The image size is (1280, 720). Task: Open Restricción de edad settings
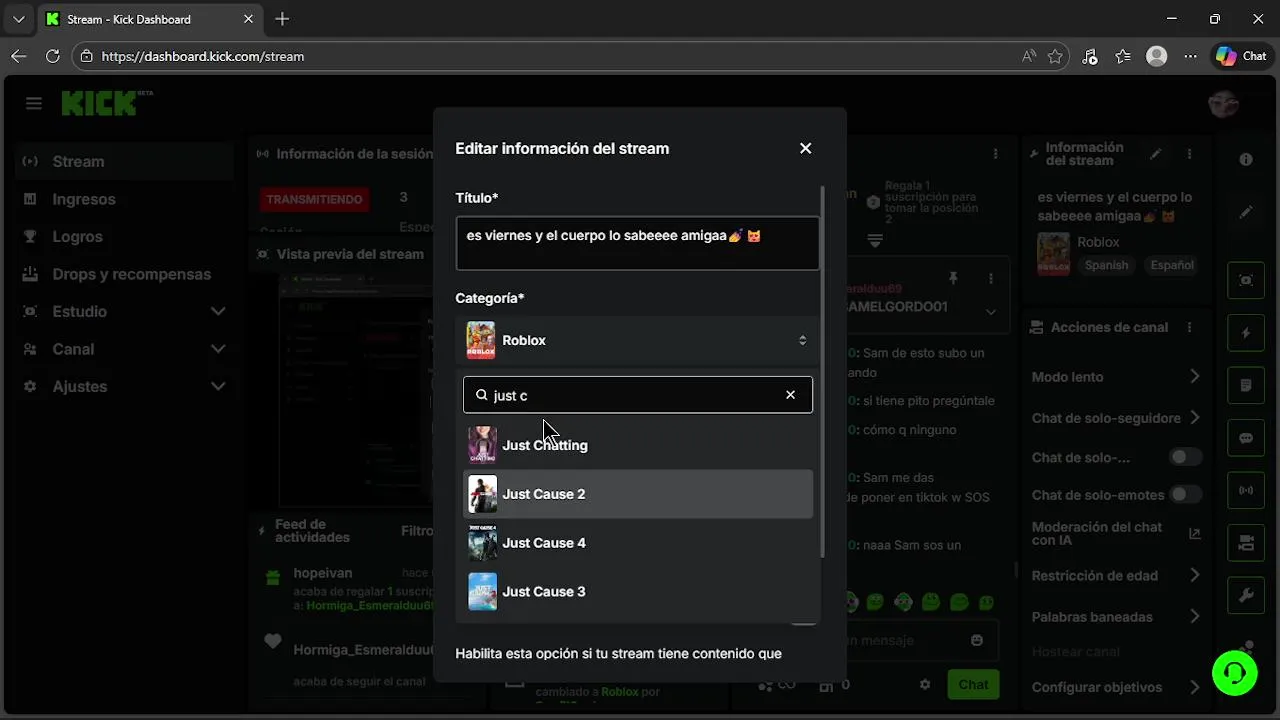(1116, 576)
